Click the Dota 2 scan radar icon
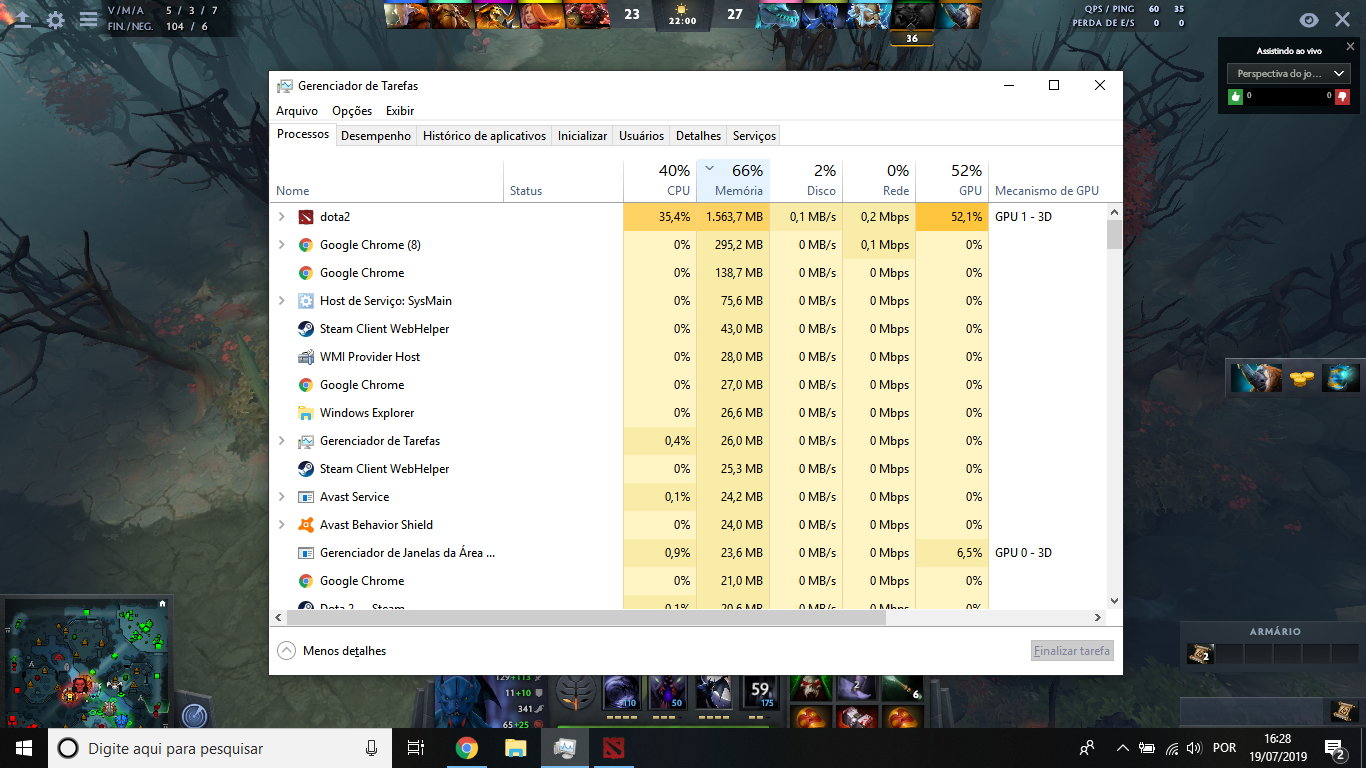Screen dimensions: 1366x768 click(196, 716)
